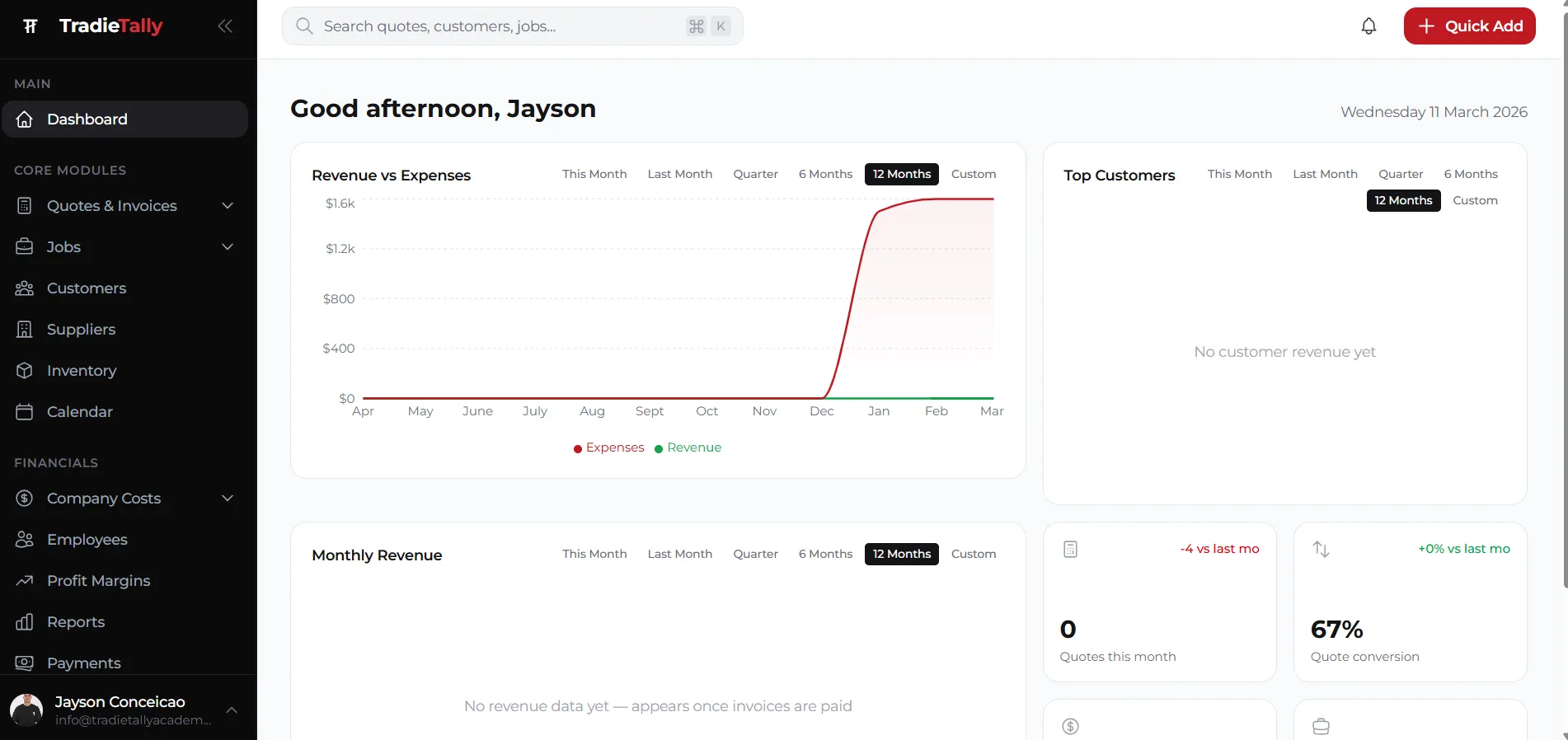Select Quarter in Revenue vs Expenses
The image size is (1568, 740).
(x=756, y=174)
